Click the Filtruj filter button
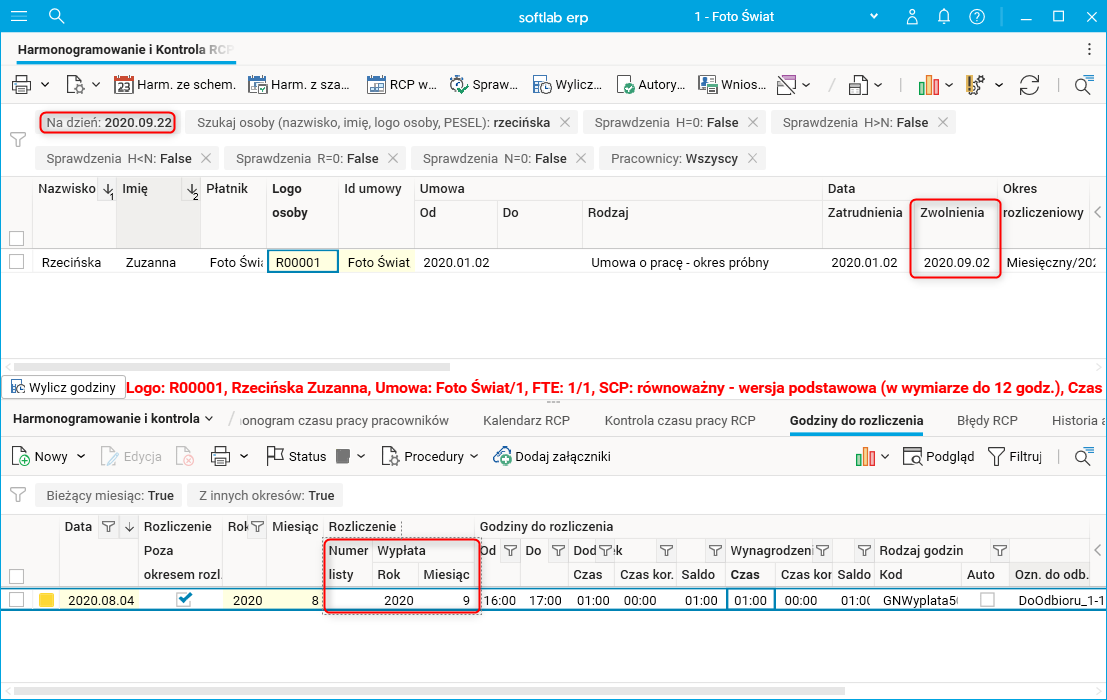 tap(1015, 457)
